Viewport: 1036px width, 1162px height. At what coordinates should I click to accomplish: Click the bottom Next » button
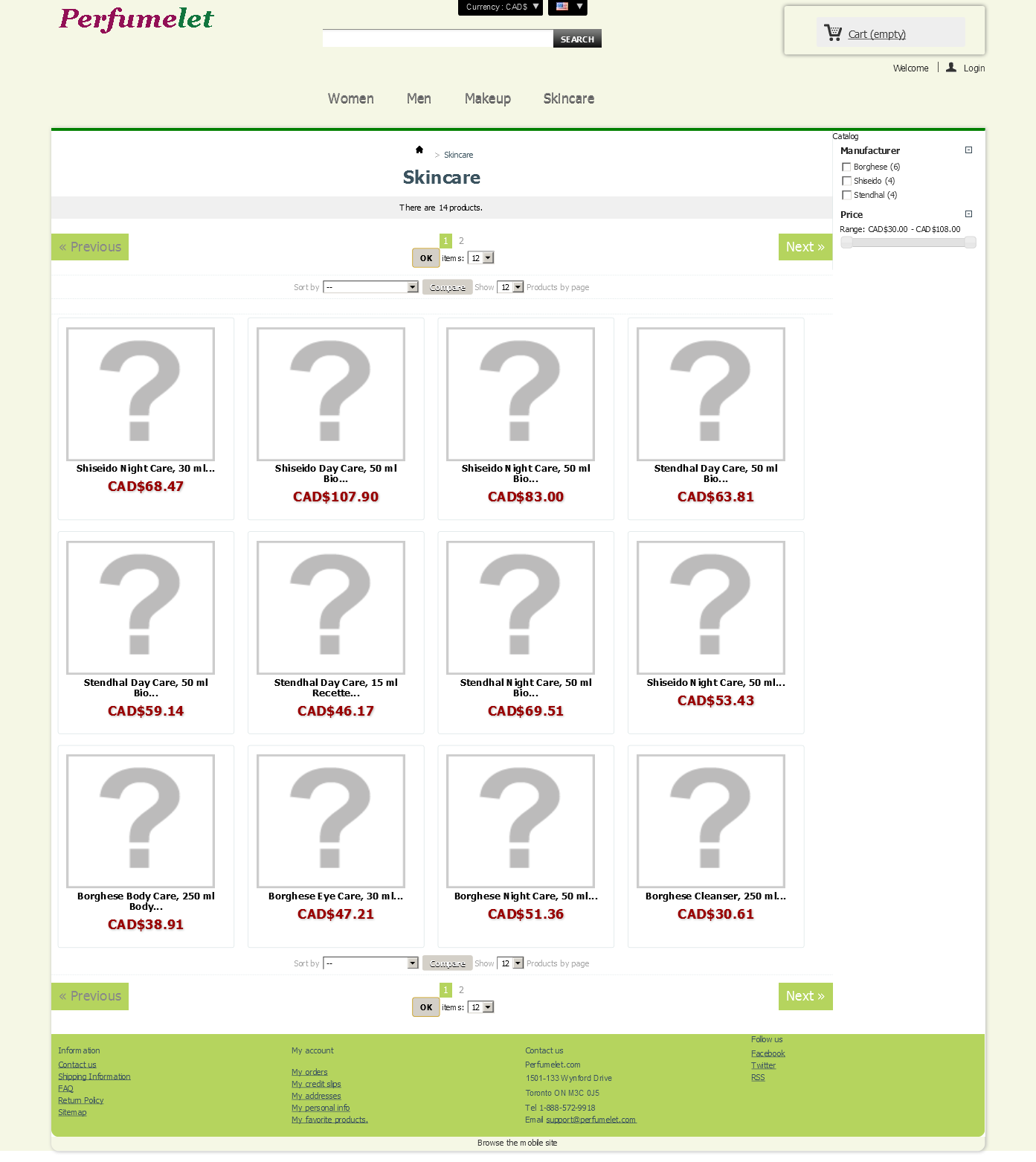coord(805,996)
